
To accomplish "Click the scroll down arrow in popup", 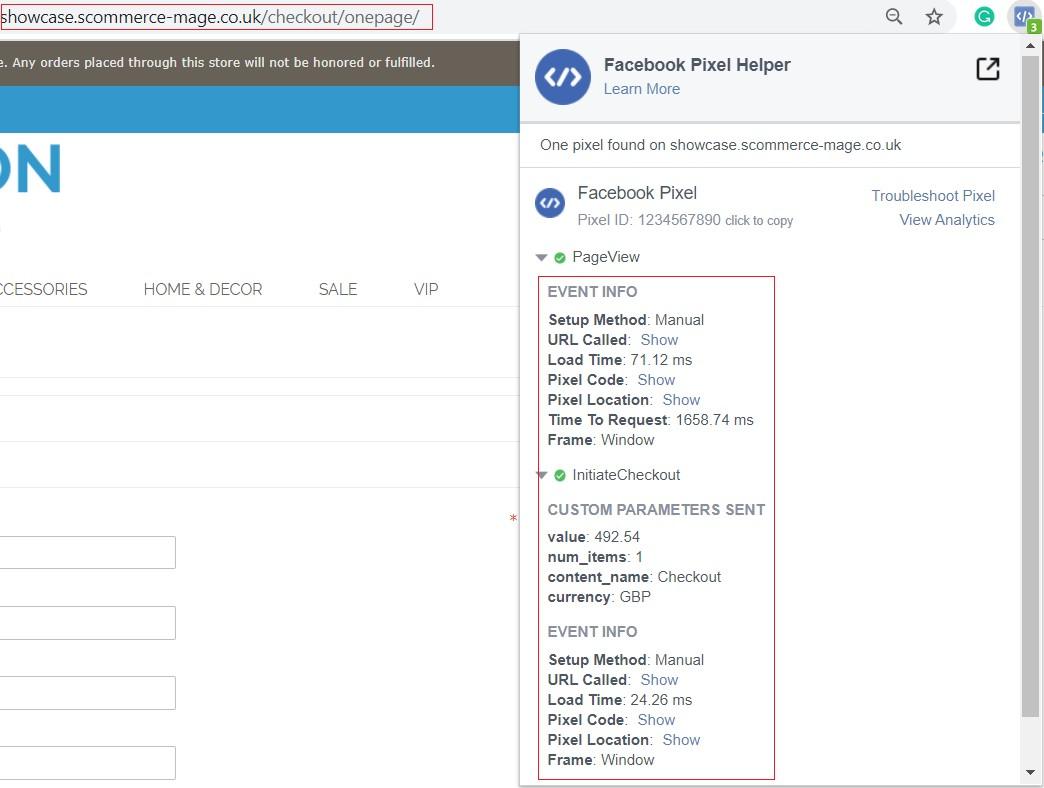I will point(1031,773).
